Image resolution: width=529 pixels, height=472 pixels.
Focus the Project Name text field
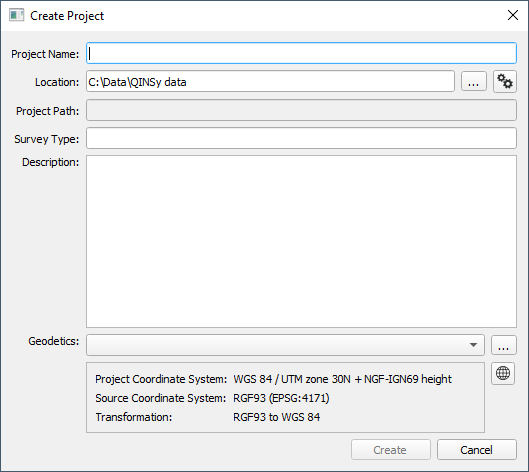[x=301, y=53]
